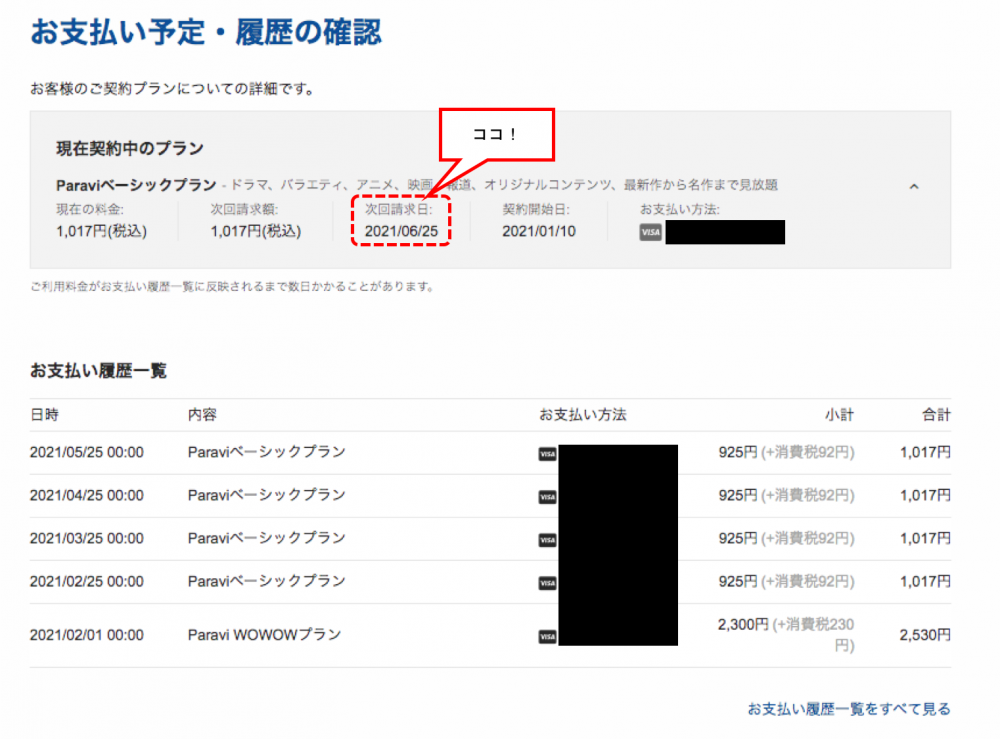
Task: Collapse the current plan details chevron
Action: 914,186
